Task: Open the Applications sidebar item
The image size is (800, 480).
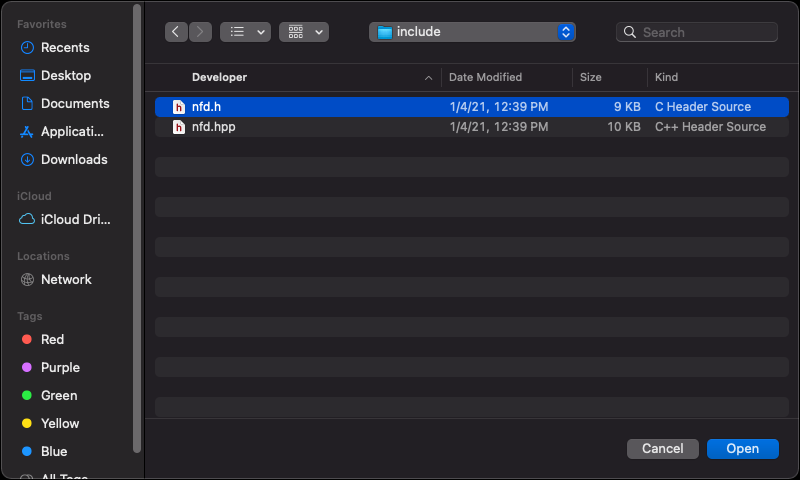Action: point(72,131)
